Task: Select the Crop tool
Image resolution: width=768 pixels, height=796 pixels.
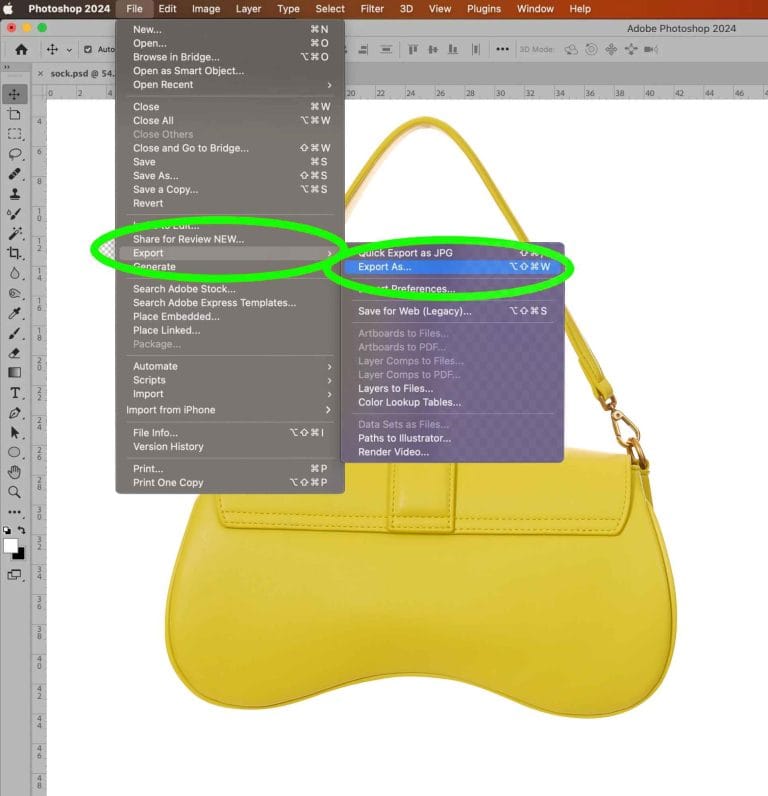Action: (14, 253)
